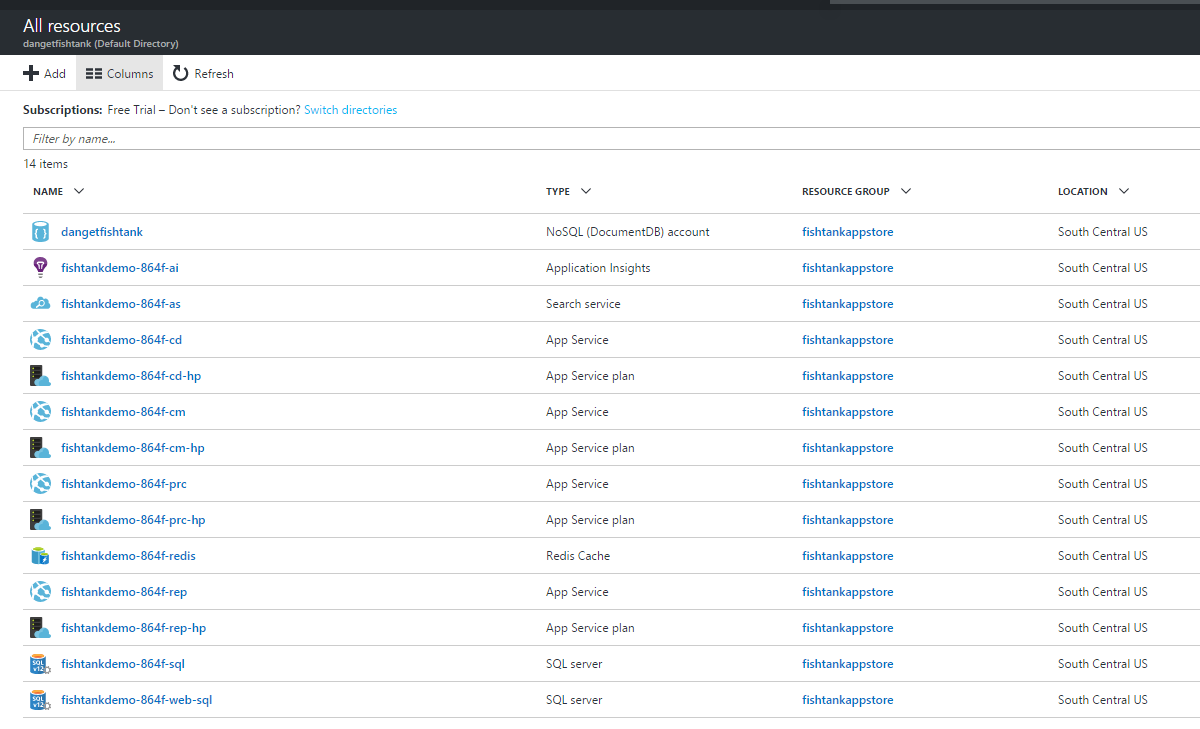Click the App Service icon for fishtankdemo-864f-rep

(x=40, y=592)
